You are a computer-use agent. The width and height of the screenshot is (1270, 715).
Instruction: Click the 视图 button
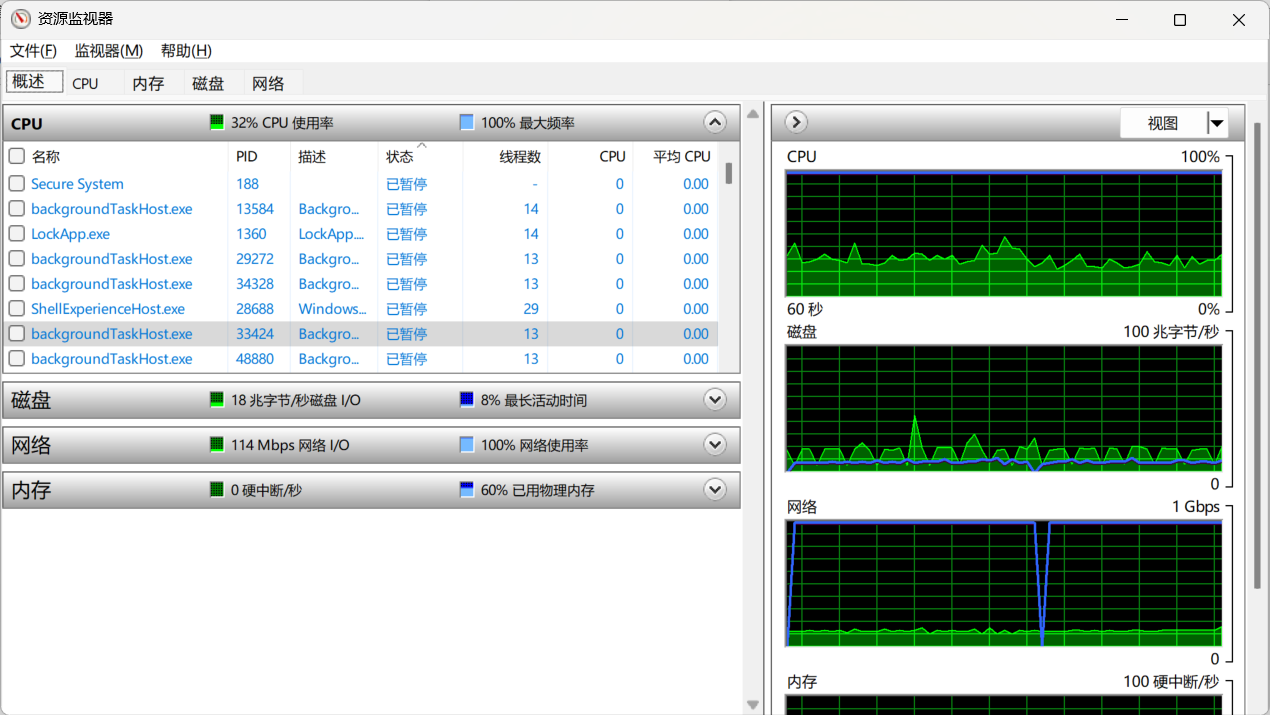(x=1163, y=123)
